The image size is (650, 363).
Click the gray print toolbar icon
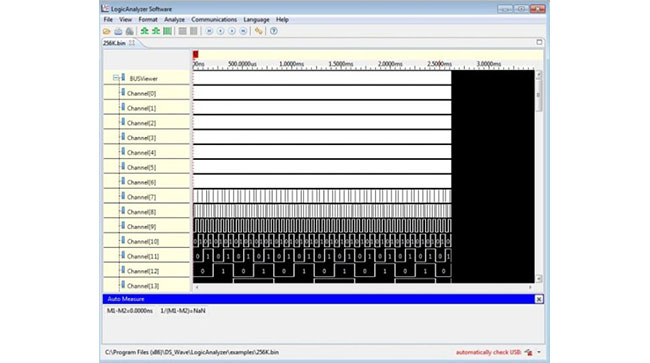pos(130,31)
